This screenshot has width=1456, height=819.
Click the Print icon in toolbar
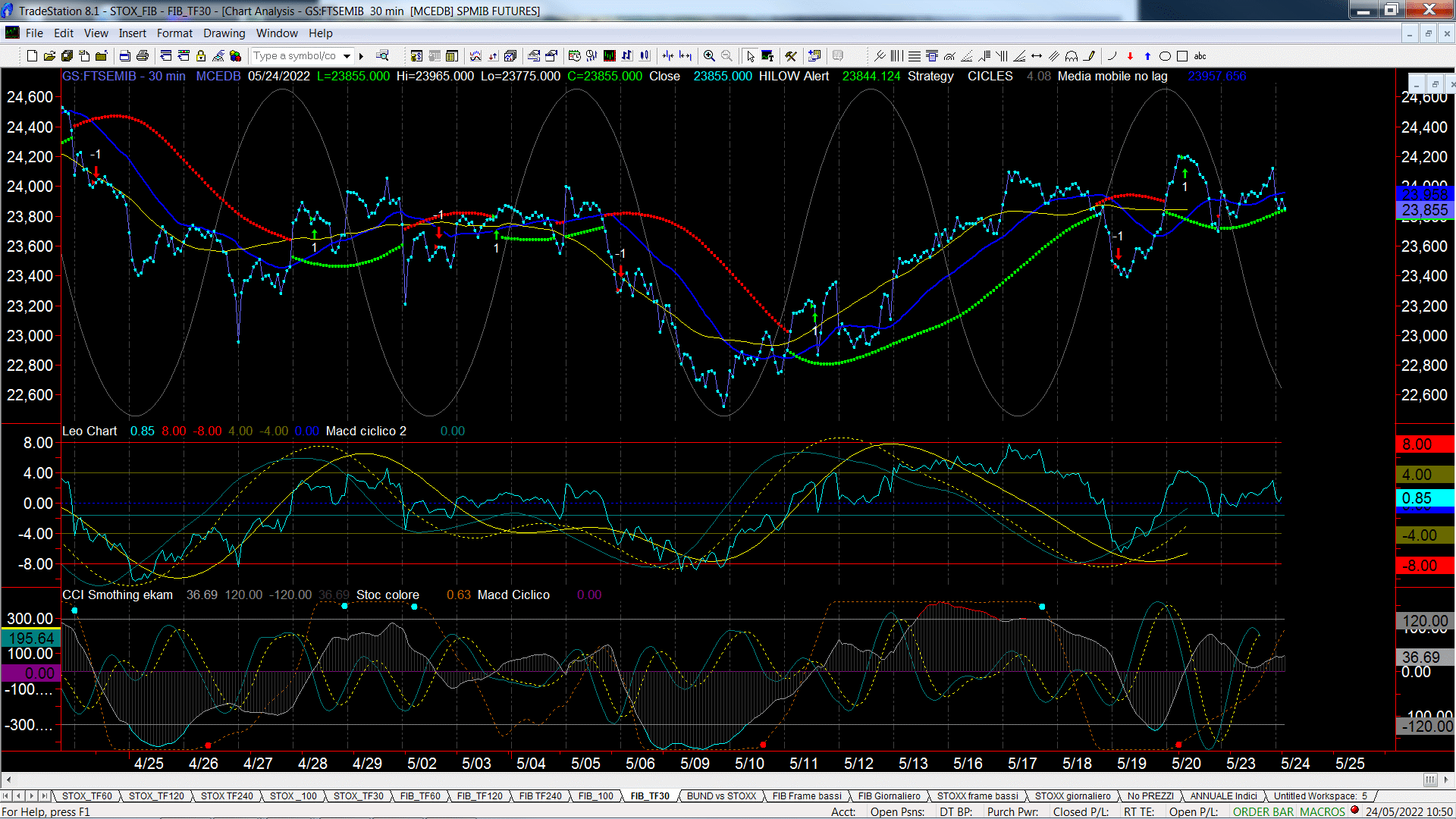tap(142, 55)
